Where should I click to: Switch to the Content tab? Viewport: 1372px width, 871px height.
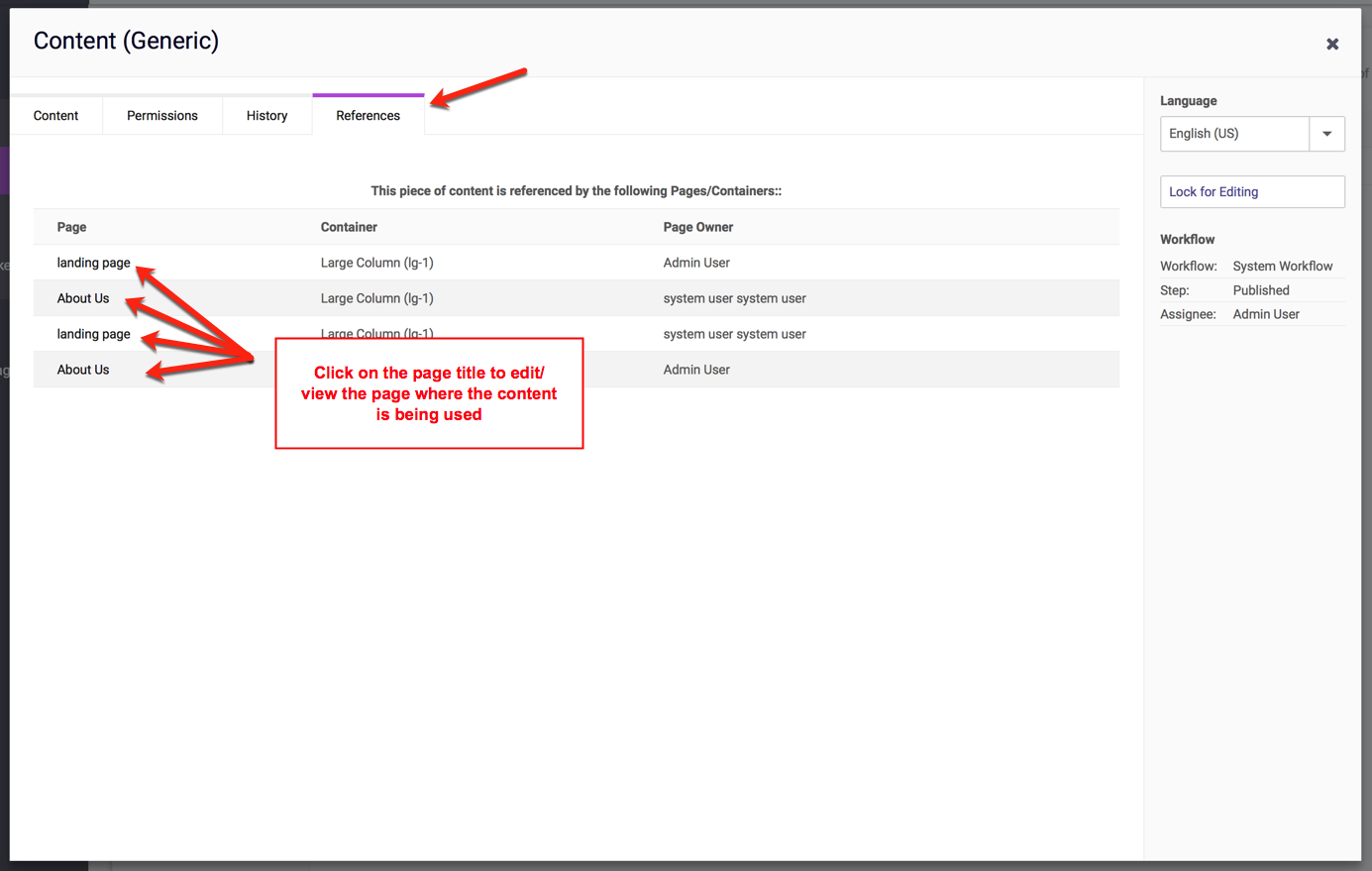pos(55,116)
